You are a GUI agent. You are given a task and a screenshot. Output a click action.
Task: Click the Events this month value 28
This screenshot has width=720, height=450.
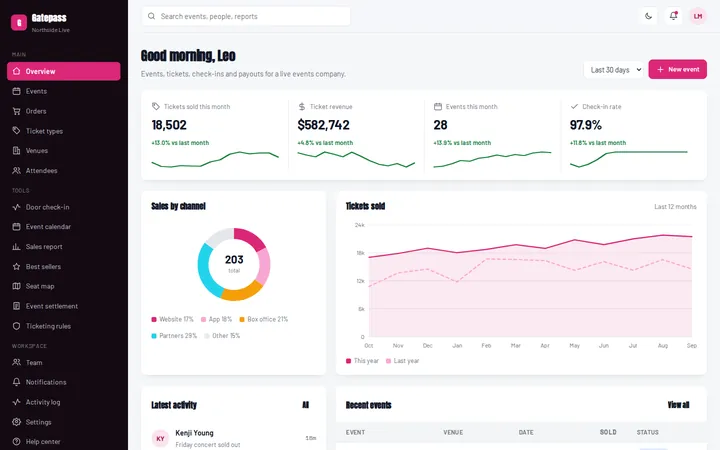pyautogui.click(x=440, y=125)
